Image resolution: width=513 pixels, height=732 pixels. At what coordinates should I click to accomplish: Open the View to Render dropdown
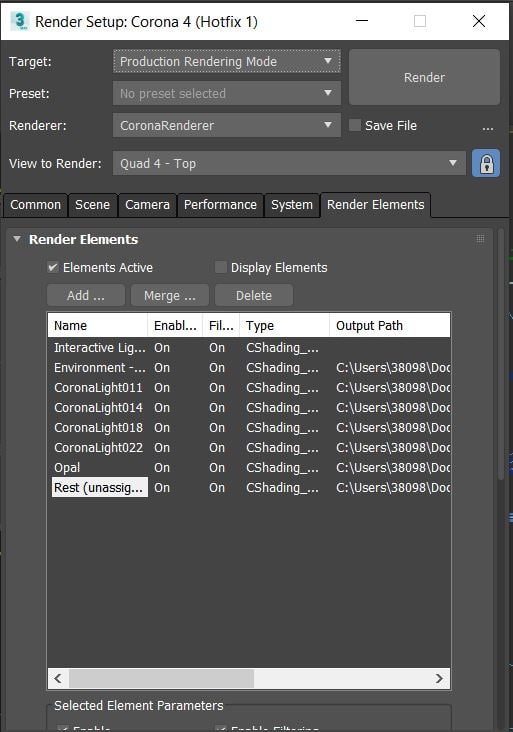(289, 163)
